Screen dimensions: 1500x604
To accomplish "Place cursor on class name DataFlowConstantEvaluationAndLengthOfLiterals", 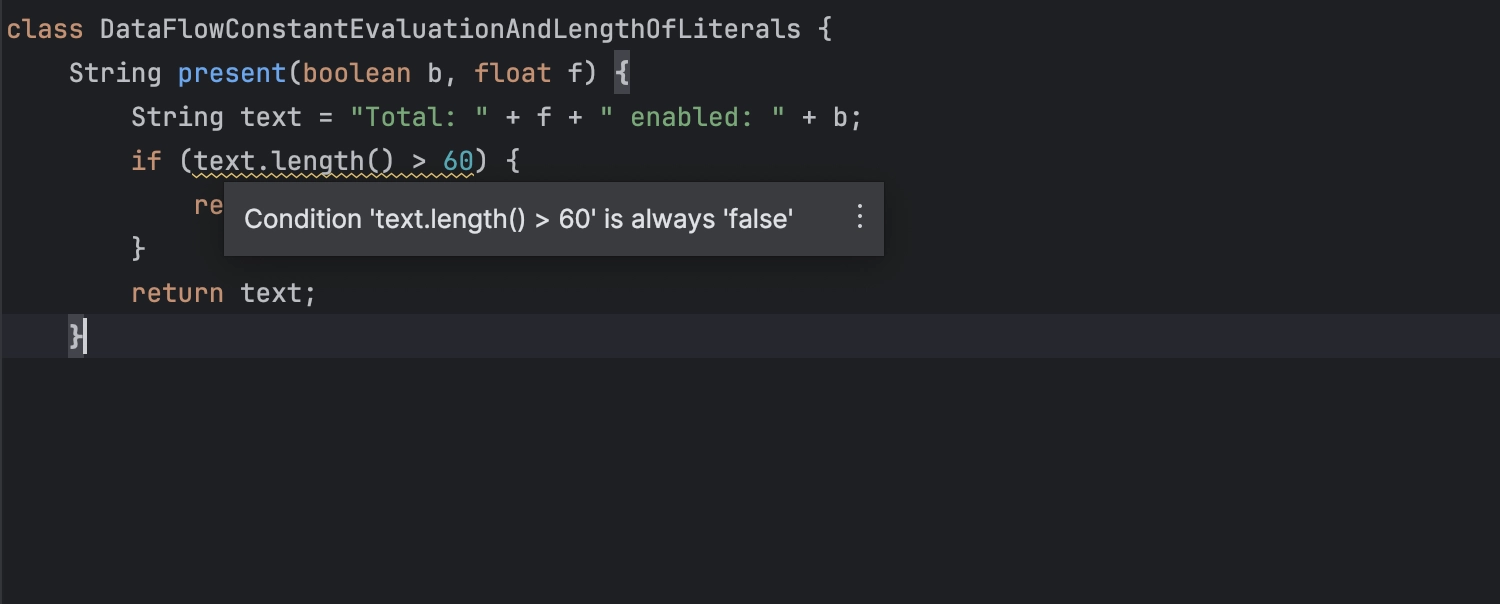I will (x=450, y=29).
